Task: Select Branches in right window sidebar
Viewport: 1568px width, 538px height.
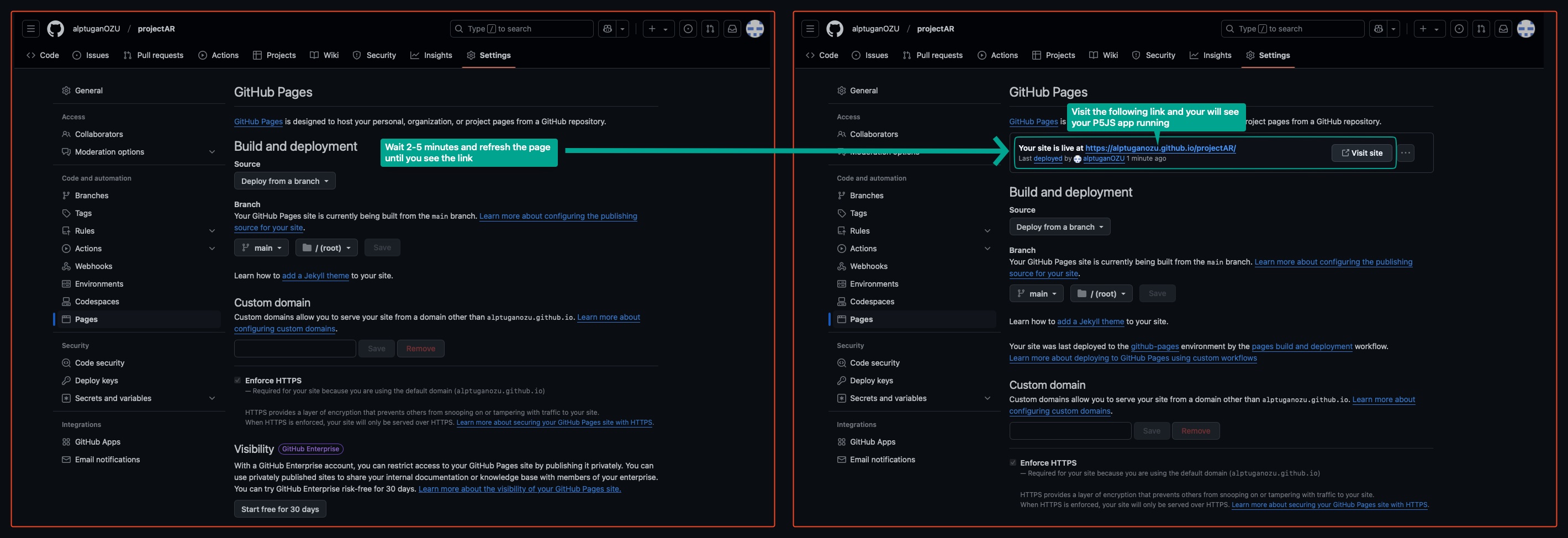Action: click(x=913, y=196)
